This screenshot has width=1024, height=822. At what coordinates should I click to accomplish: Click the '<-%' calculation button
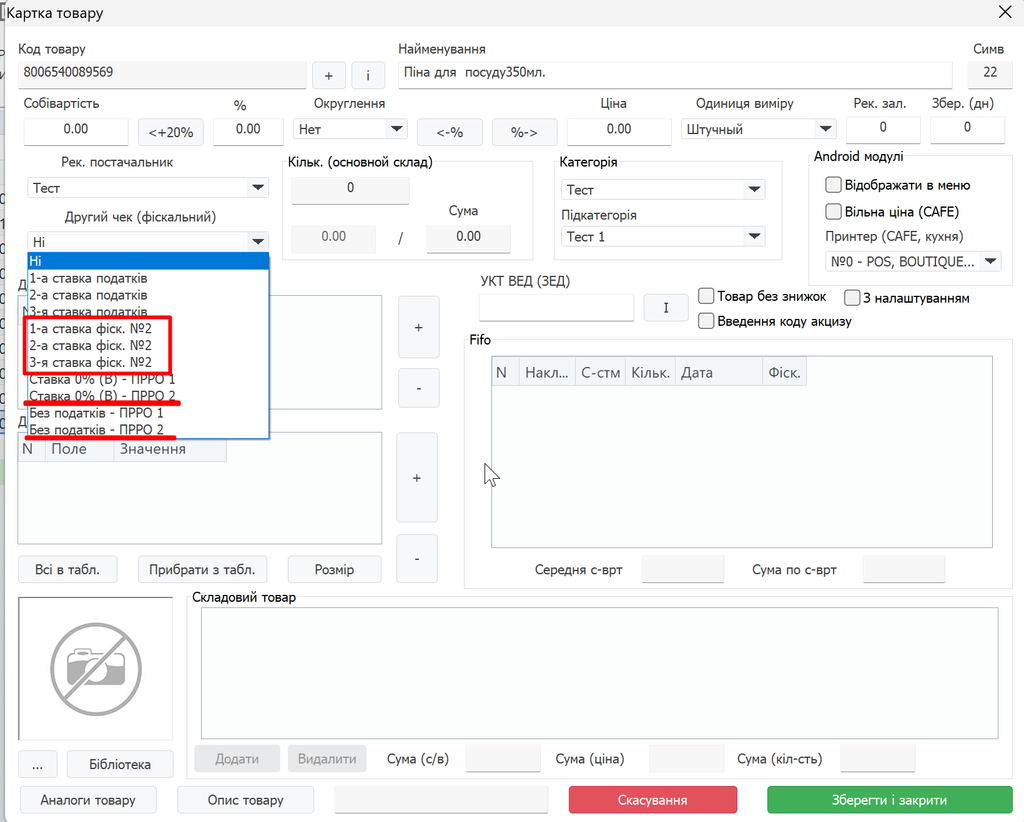(x=449, y=132)
